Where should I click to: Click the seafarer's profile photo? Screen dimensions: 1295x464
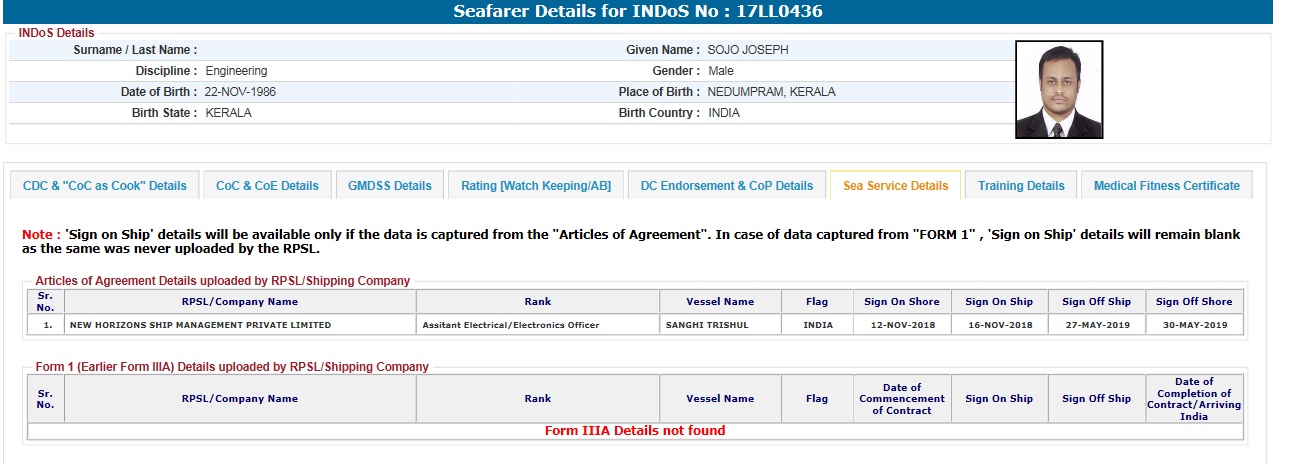pos(1058,90)
